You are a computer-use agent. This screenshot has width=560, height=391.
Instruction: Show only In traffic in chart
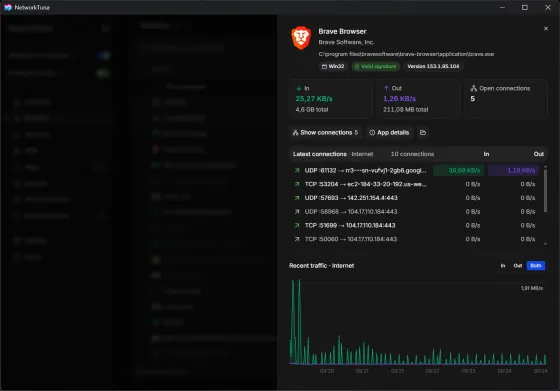tap(502, 266)
